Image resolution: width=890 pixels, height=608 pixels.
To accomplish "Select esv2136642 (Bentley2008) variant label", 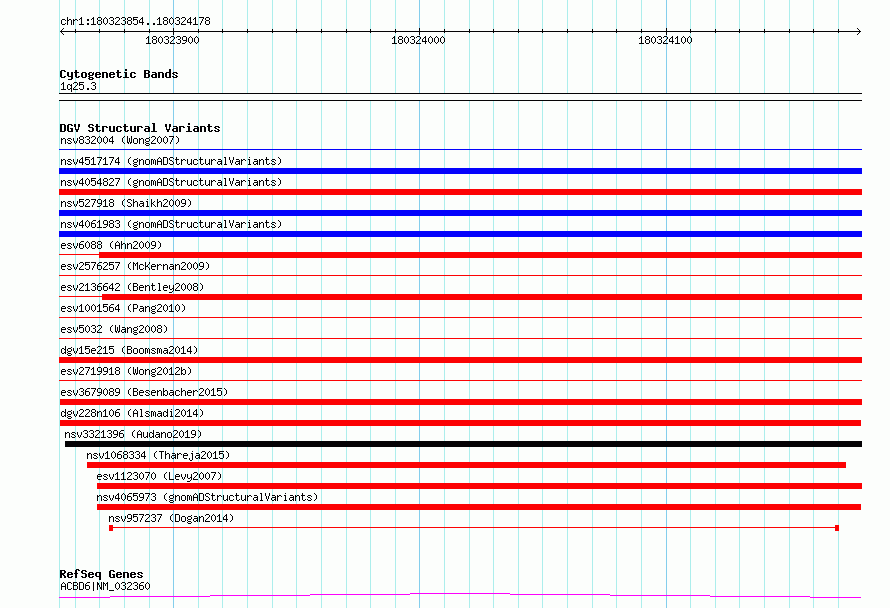I will (132, 287).
